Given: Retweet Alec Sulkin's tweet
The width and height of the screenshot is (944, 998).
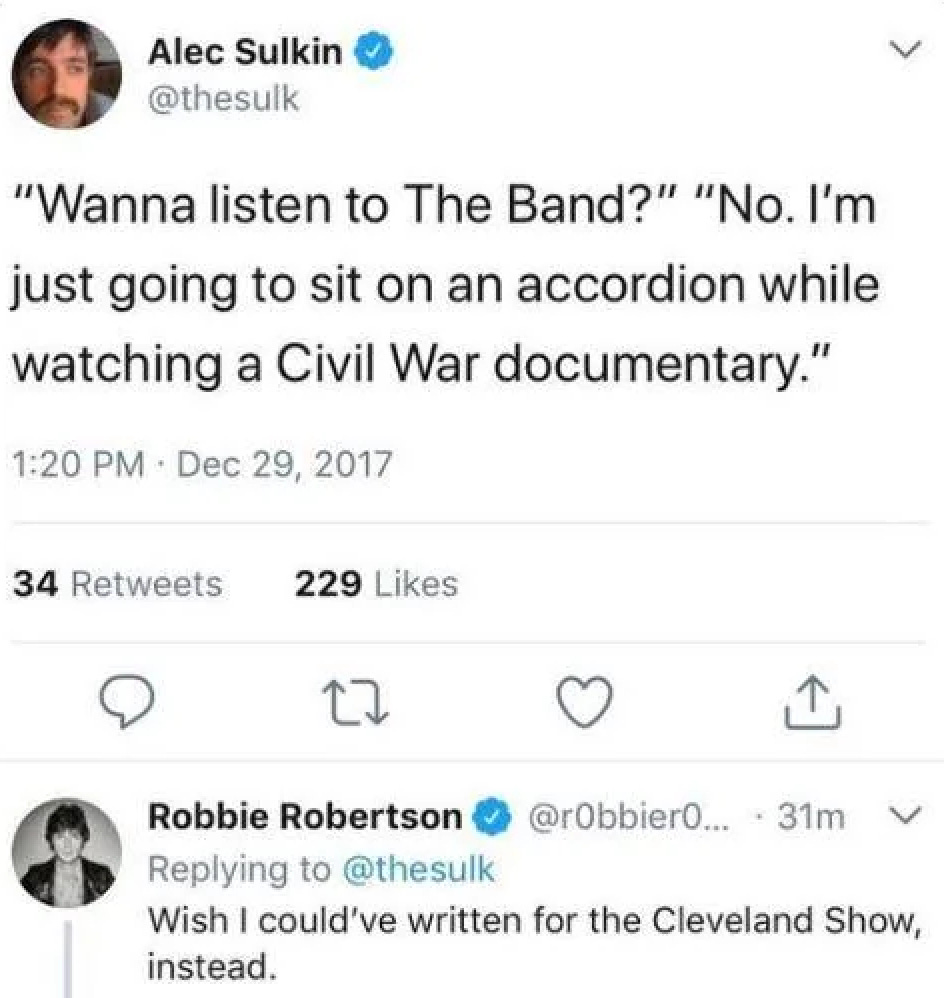Looking at the screenshot, I should pyautogui.click(x=355, y=703).
